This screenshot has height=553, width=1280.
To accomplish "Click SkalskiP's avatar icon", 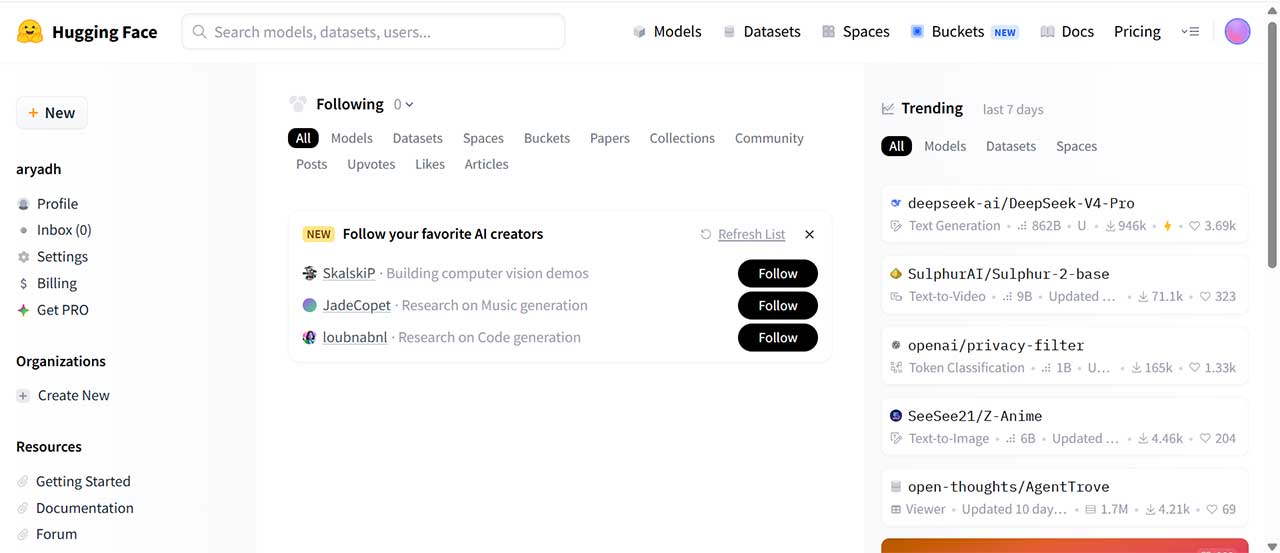I will (x=310, y=273).
